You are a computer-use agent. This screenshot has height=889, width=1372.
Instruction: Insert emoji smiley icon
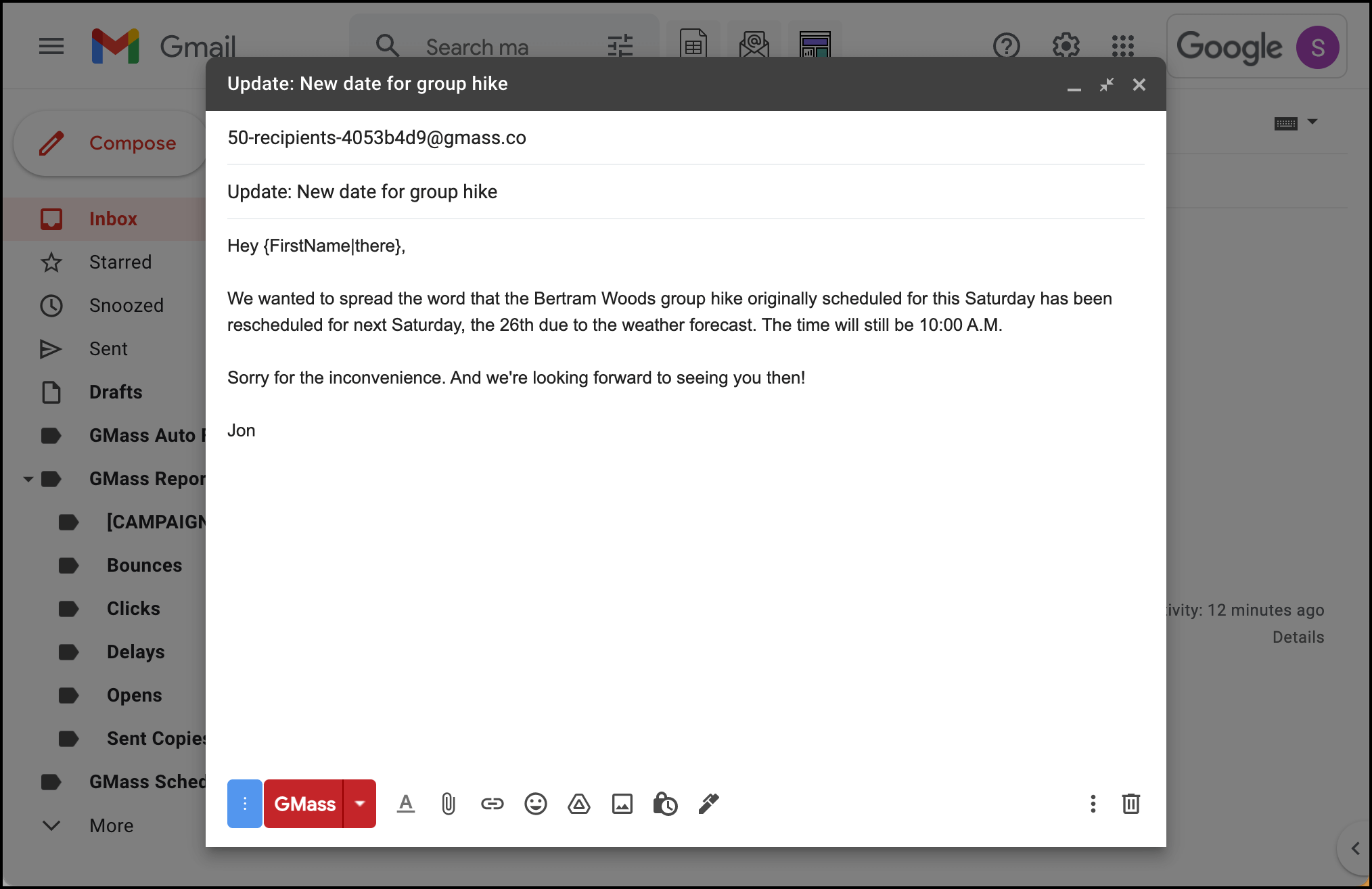point(536,804)
